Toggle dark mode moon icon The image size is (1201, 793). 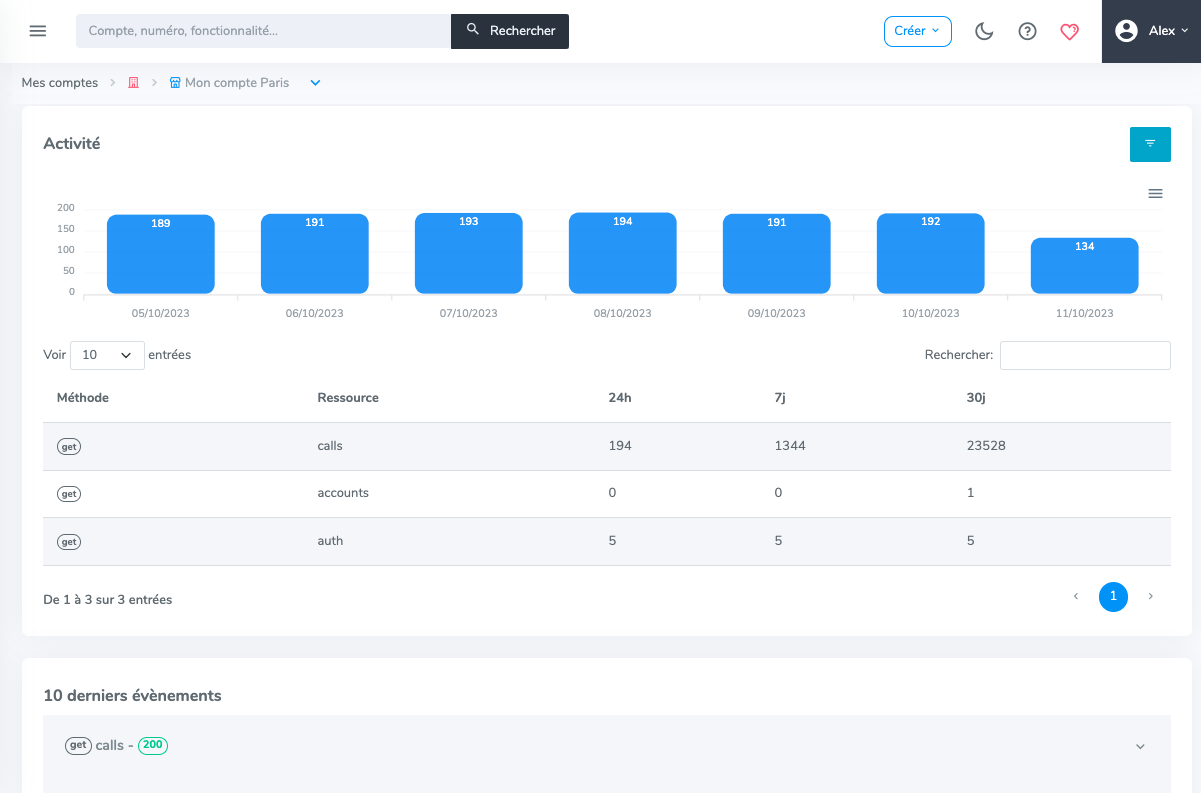coord(984,31)
